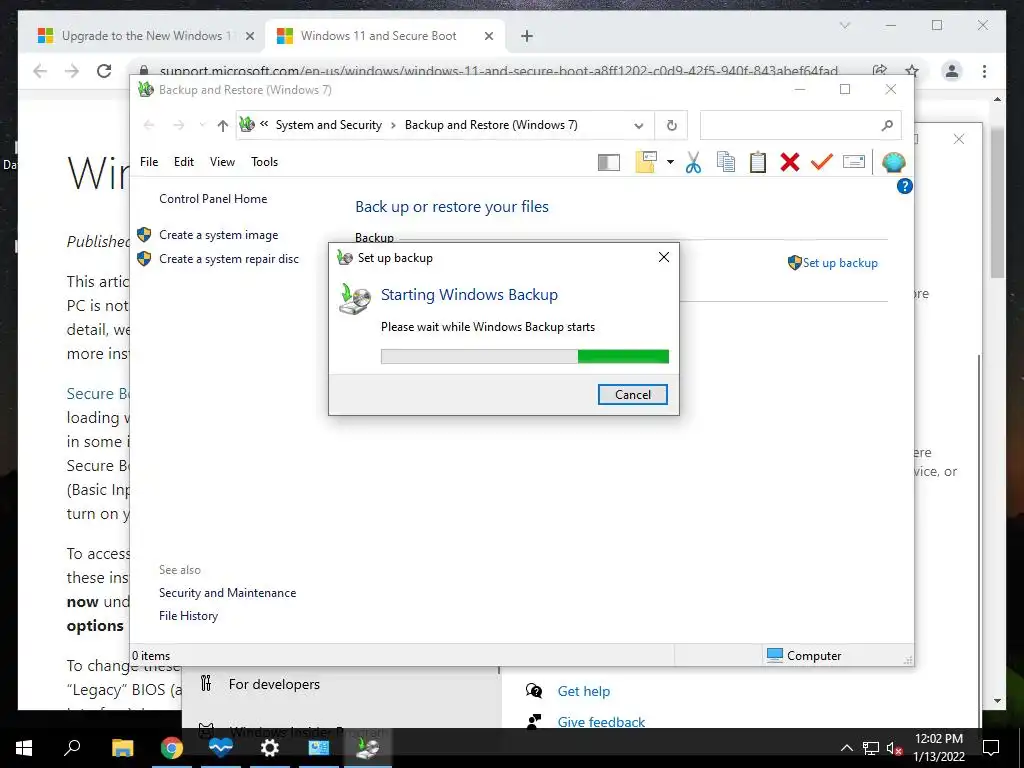
Task: Open the View menu
Action: click(222, 162)
